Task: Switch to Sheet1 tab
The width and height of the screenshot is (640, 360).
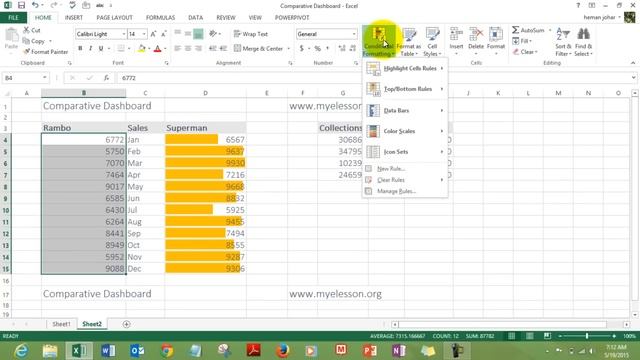Action: (61, 324)
